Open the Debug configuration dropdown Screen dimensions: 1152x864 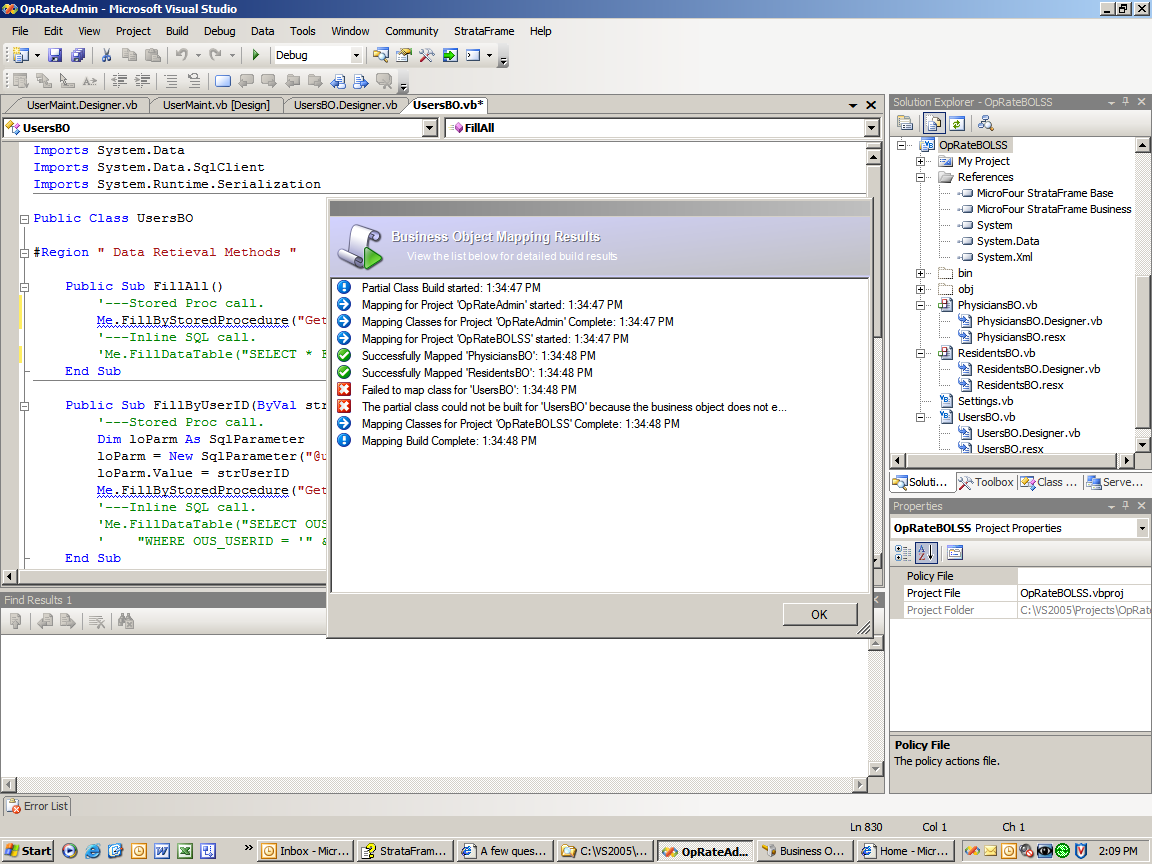click(x=356, y=56)
